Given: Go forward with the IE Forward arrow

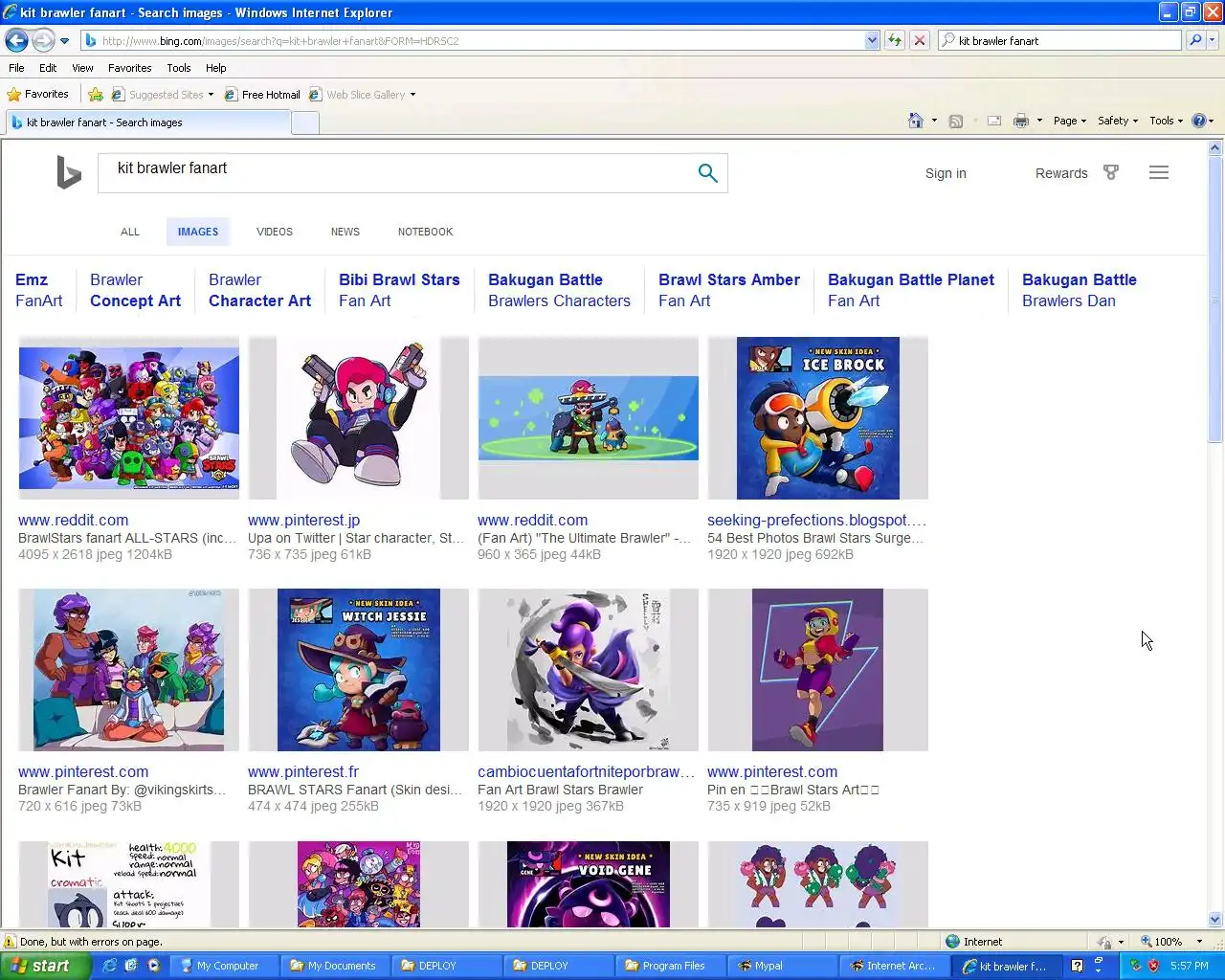Looking at the screenshot, I should tap(43, 40).
